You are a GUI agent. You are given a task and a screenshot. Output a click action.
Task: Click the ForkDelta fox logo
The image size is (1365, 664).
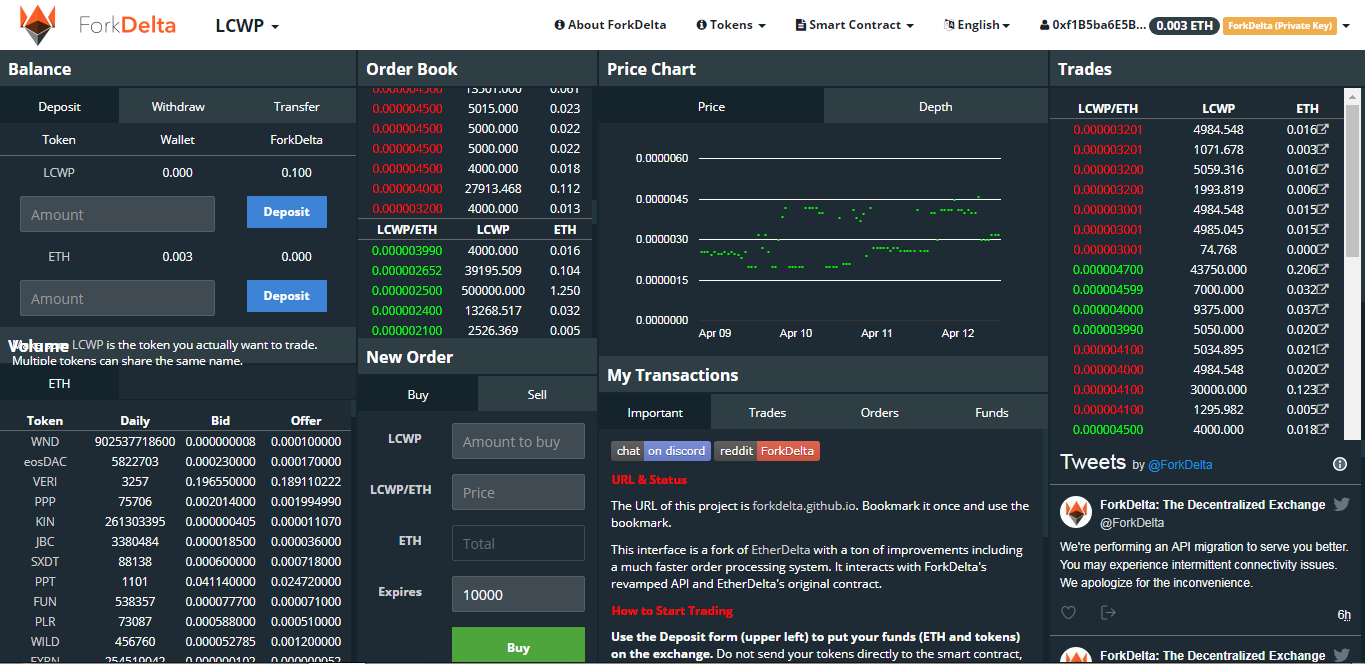[x=38, y=24]
